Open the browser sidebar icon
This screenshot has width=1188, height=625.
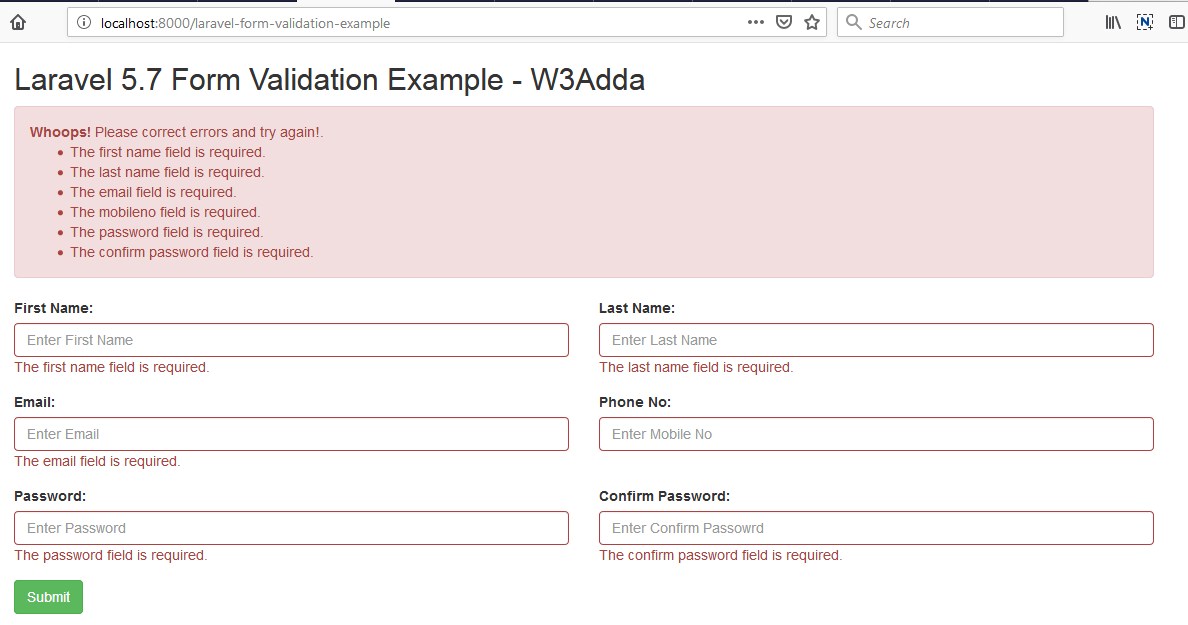1176,21
